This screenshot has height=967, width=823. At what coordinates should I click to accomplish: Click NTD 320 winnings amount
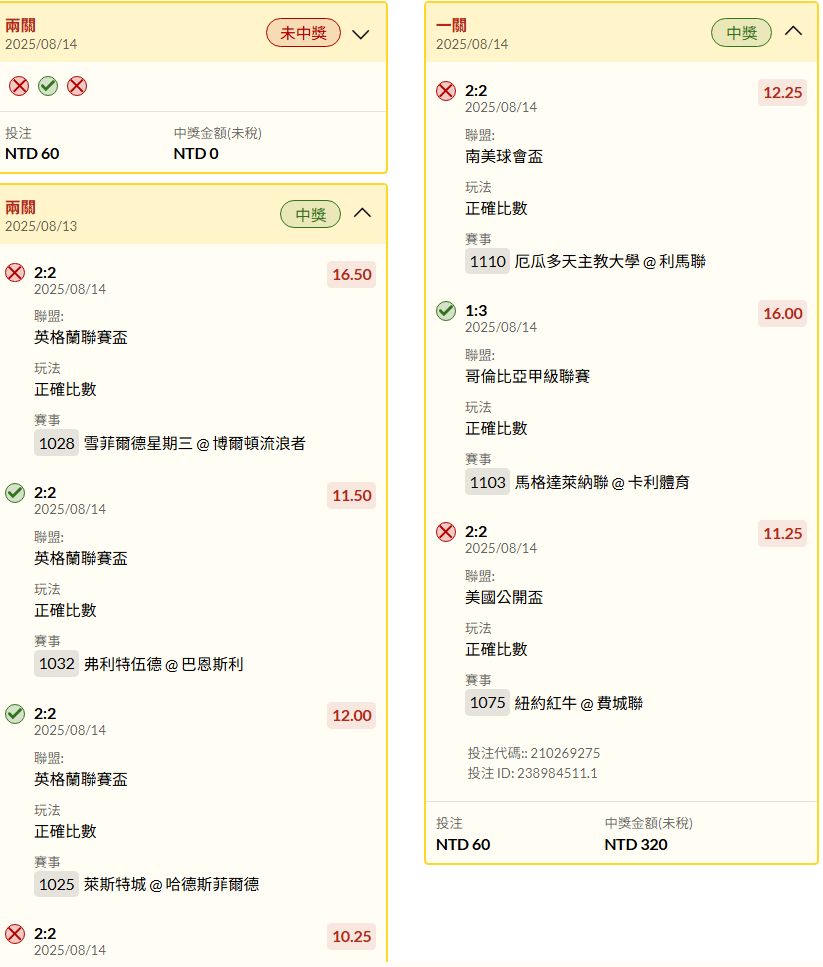[636, 844]
